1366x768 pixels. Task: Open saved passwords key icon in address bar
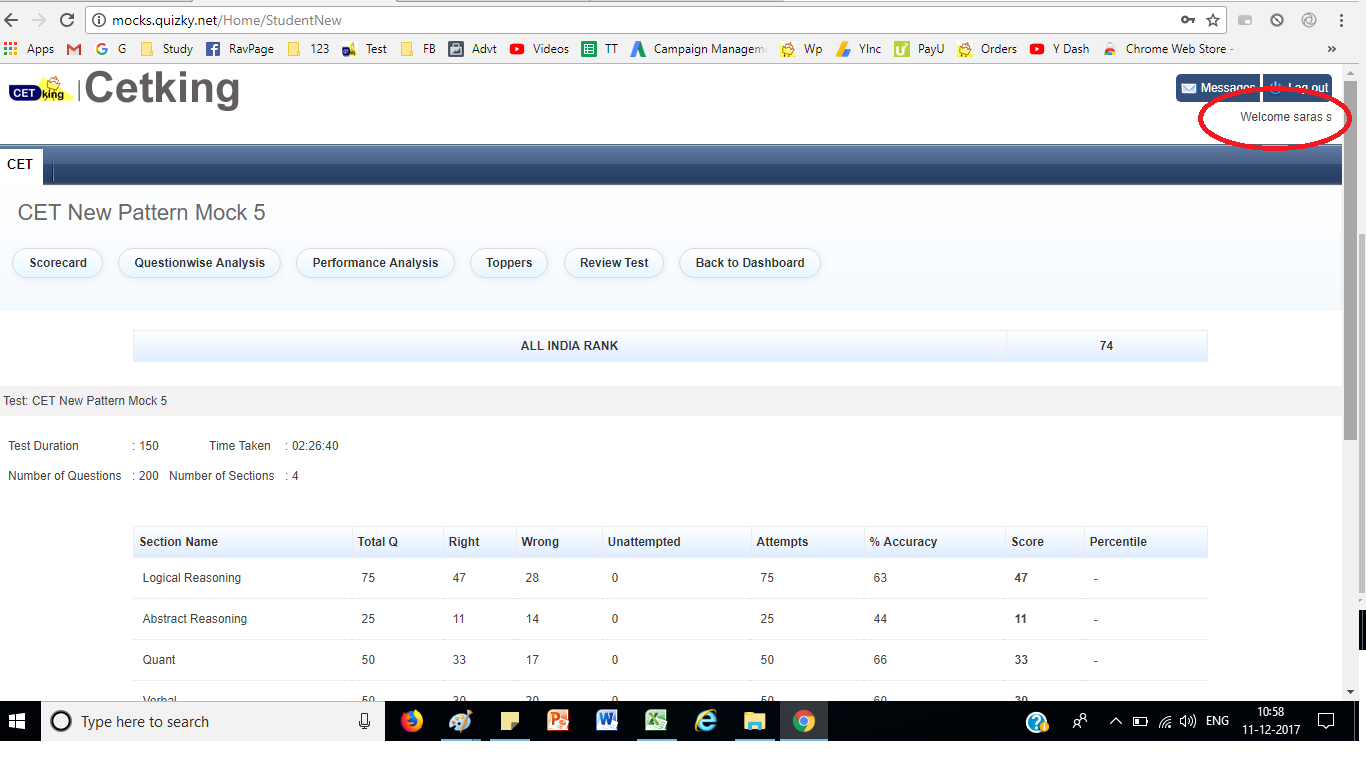1188,20
